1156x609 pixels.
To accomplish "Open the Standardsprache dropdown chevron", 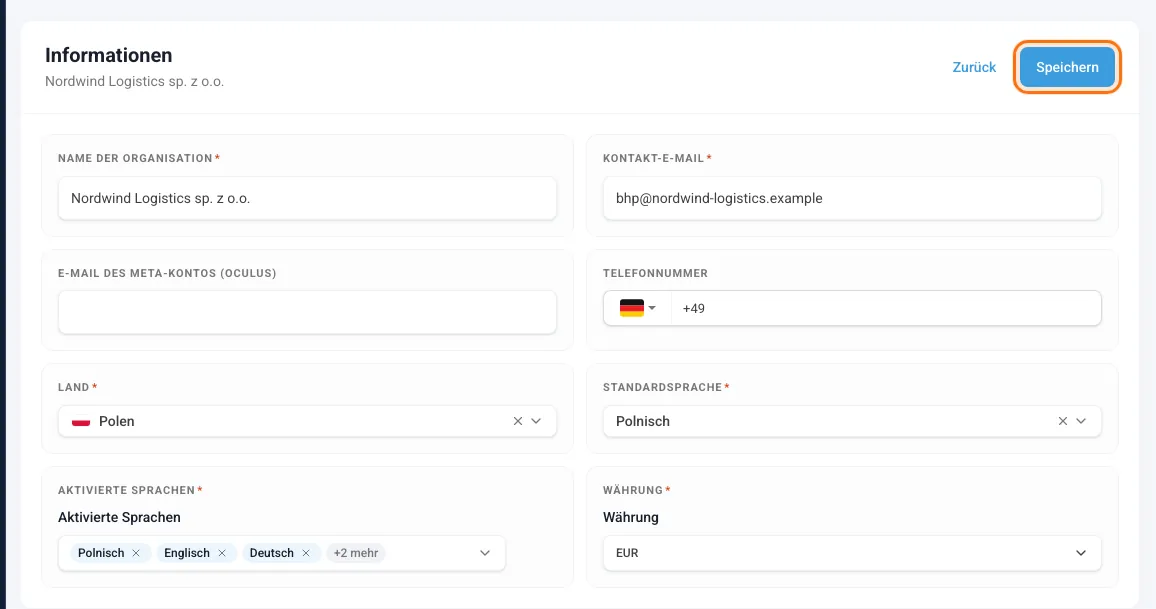I will [1081, 421].
